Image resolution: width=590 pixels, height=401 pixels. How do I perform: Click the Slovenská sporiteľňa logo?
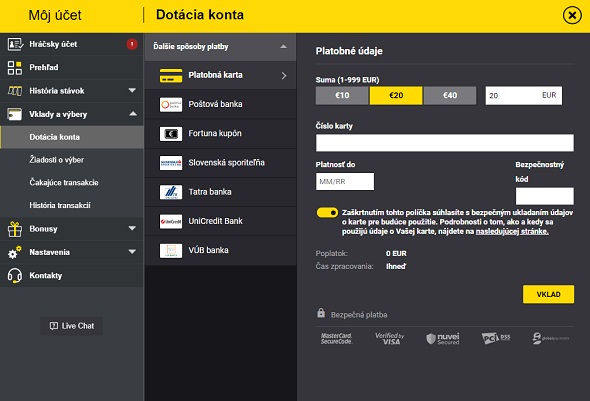171,163
